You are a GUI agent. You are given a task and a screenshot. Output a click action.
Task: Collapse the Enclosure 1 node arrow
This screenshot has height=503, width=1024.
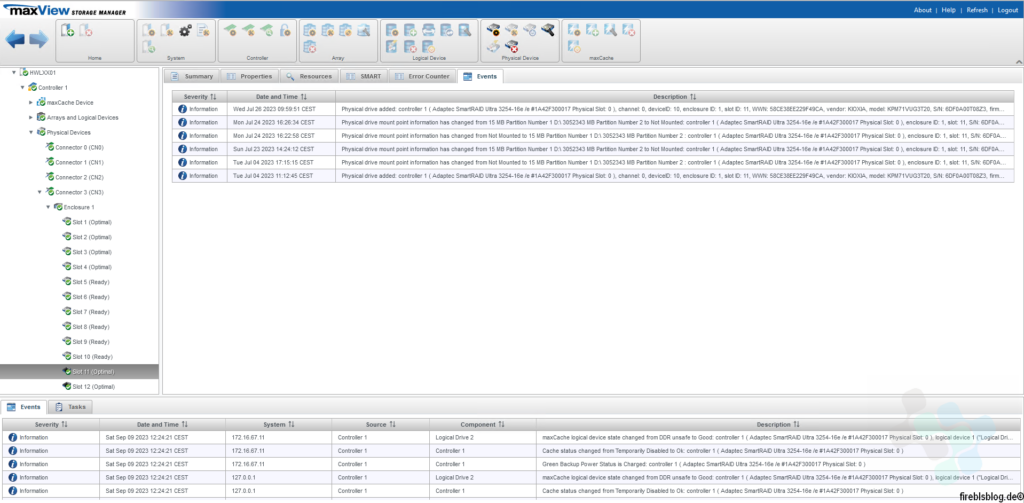pyautogui.click(x=48, y=207)
